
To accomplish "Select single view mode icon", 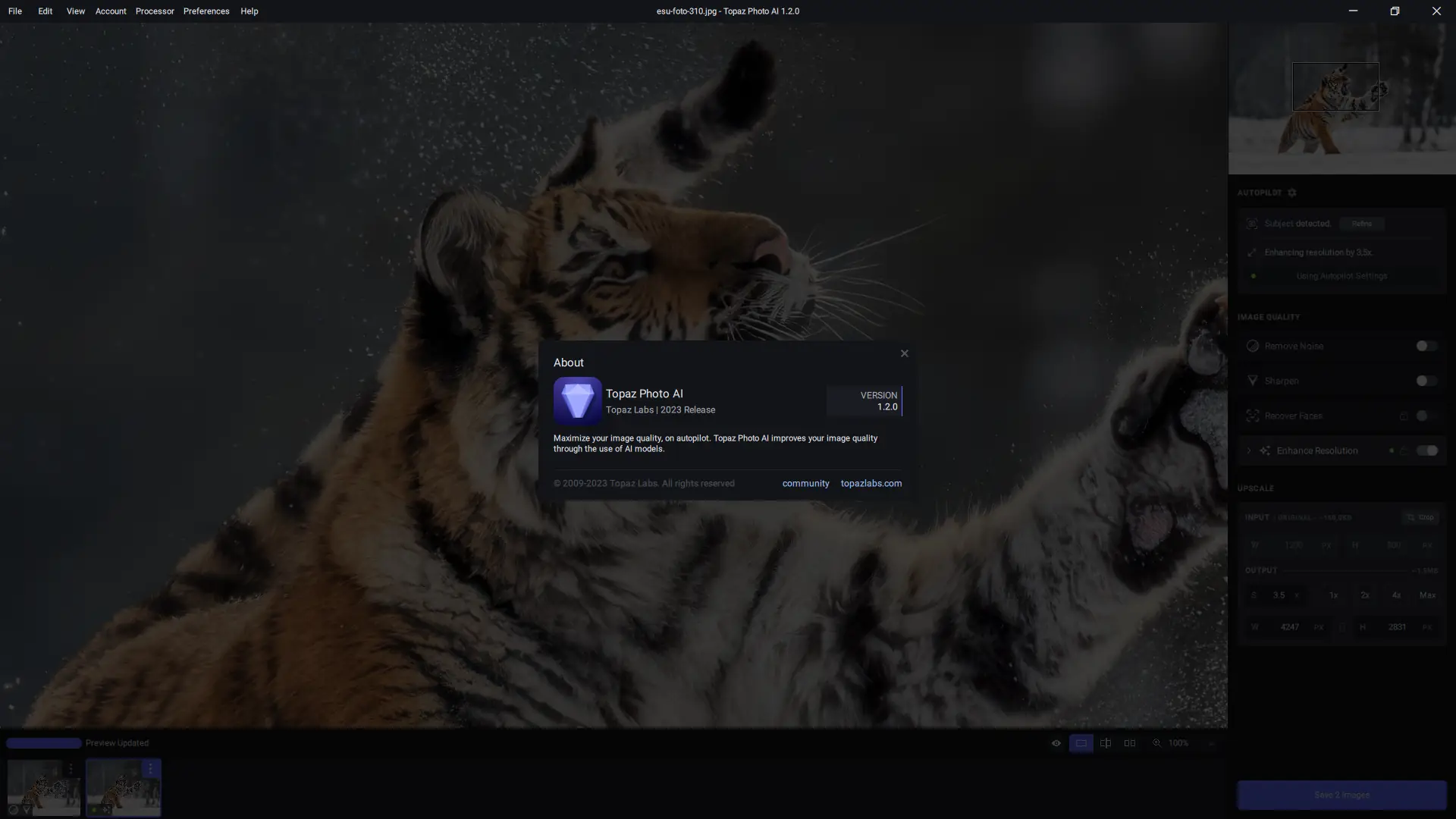I will pos(1081,743).
